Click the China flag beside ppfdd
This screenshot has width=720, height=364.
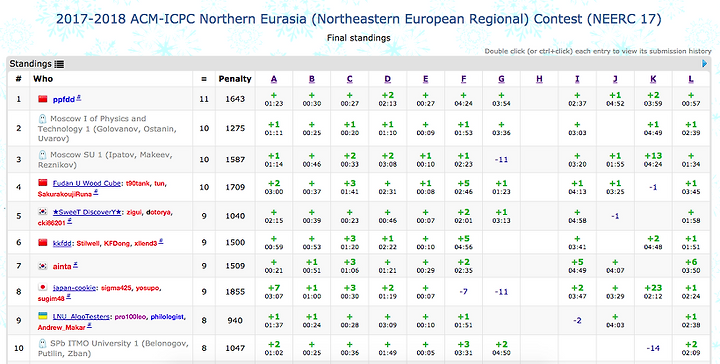click(x=43, y=99)
